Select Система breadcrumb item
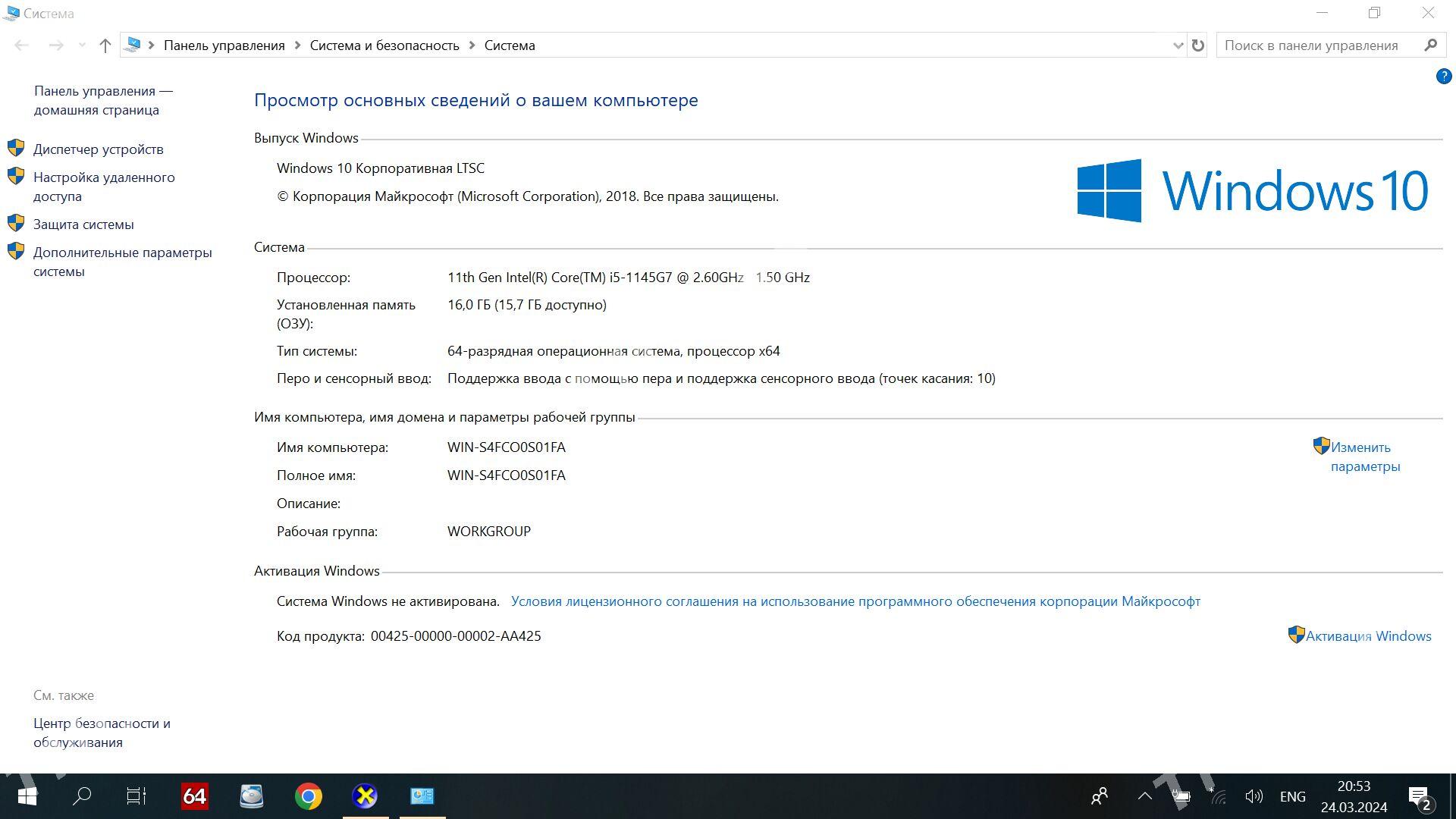The image size is (1456, 819). click(x=510, y=45)
